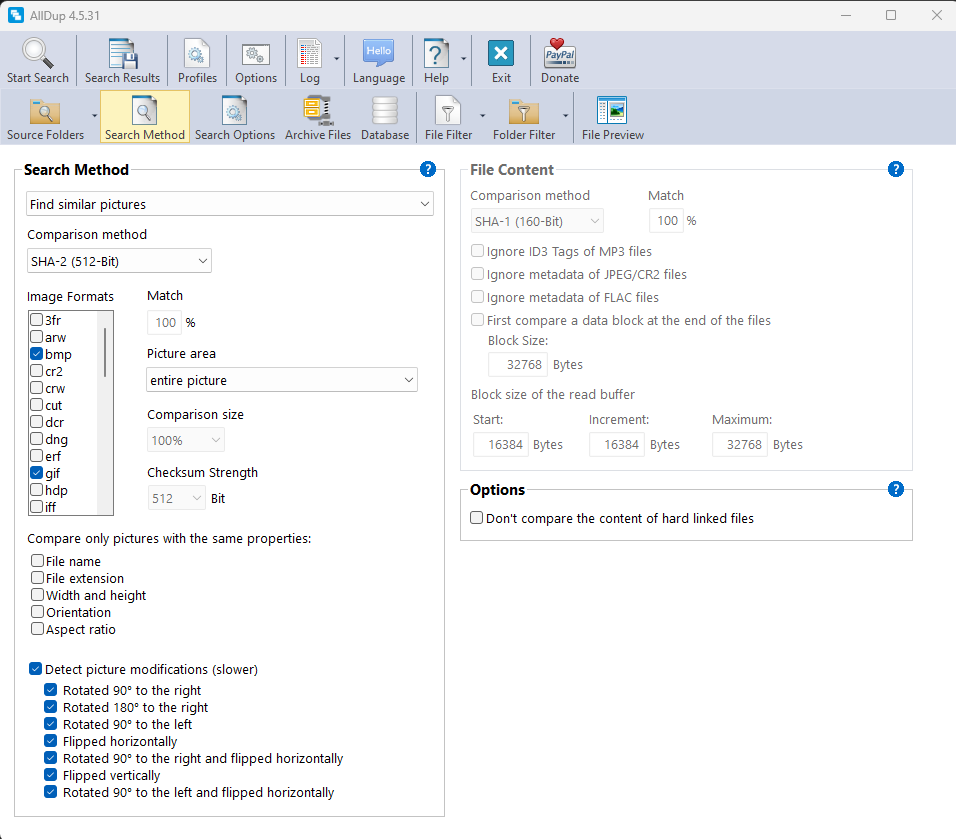The image size is (956, 839).
Task: Uncheck the bmp image format
Action: coord(37,354)
